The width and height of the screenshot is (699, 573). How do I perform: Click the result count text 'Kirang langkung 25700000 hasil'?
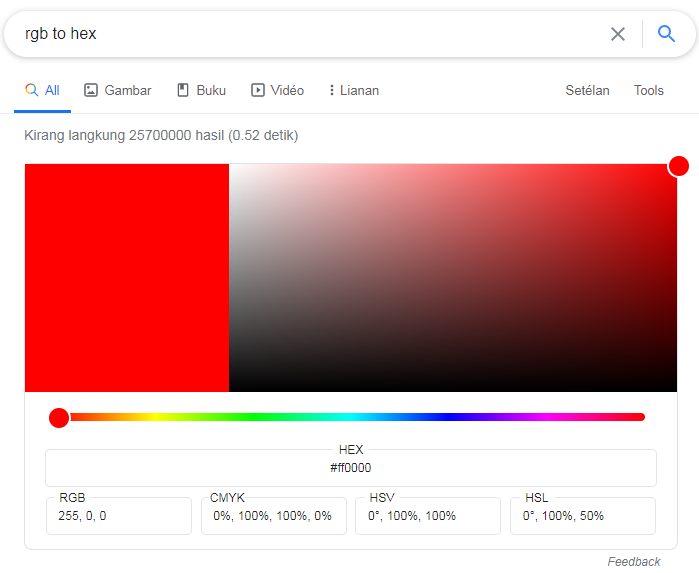124,135
